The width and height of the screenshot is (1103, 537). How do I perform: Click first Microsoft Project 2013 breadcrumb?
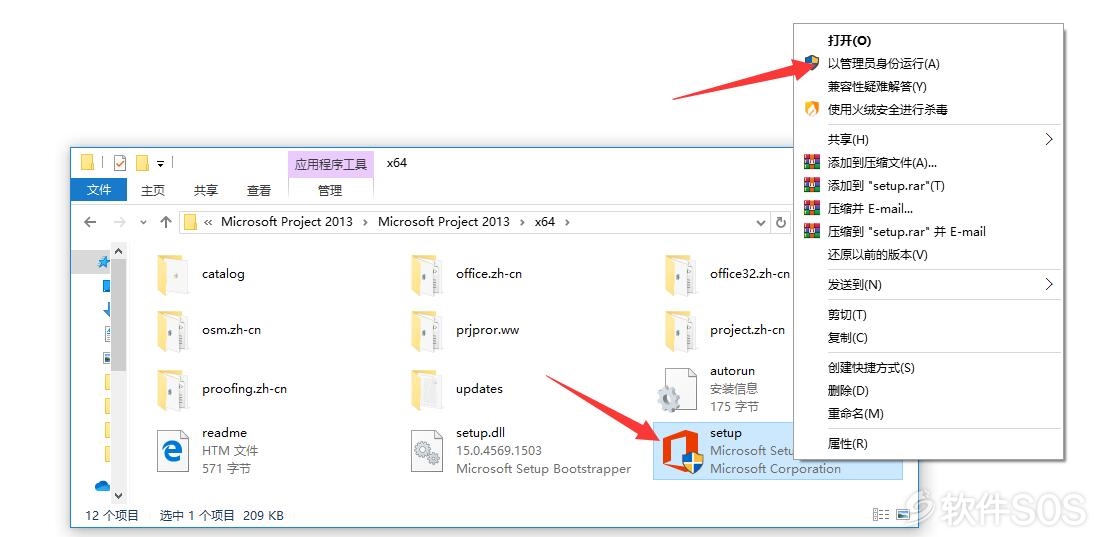click(x=287, y=222)
